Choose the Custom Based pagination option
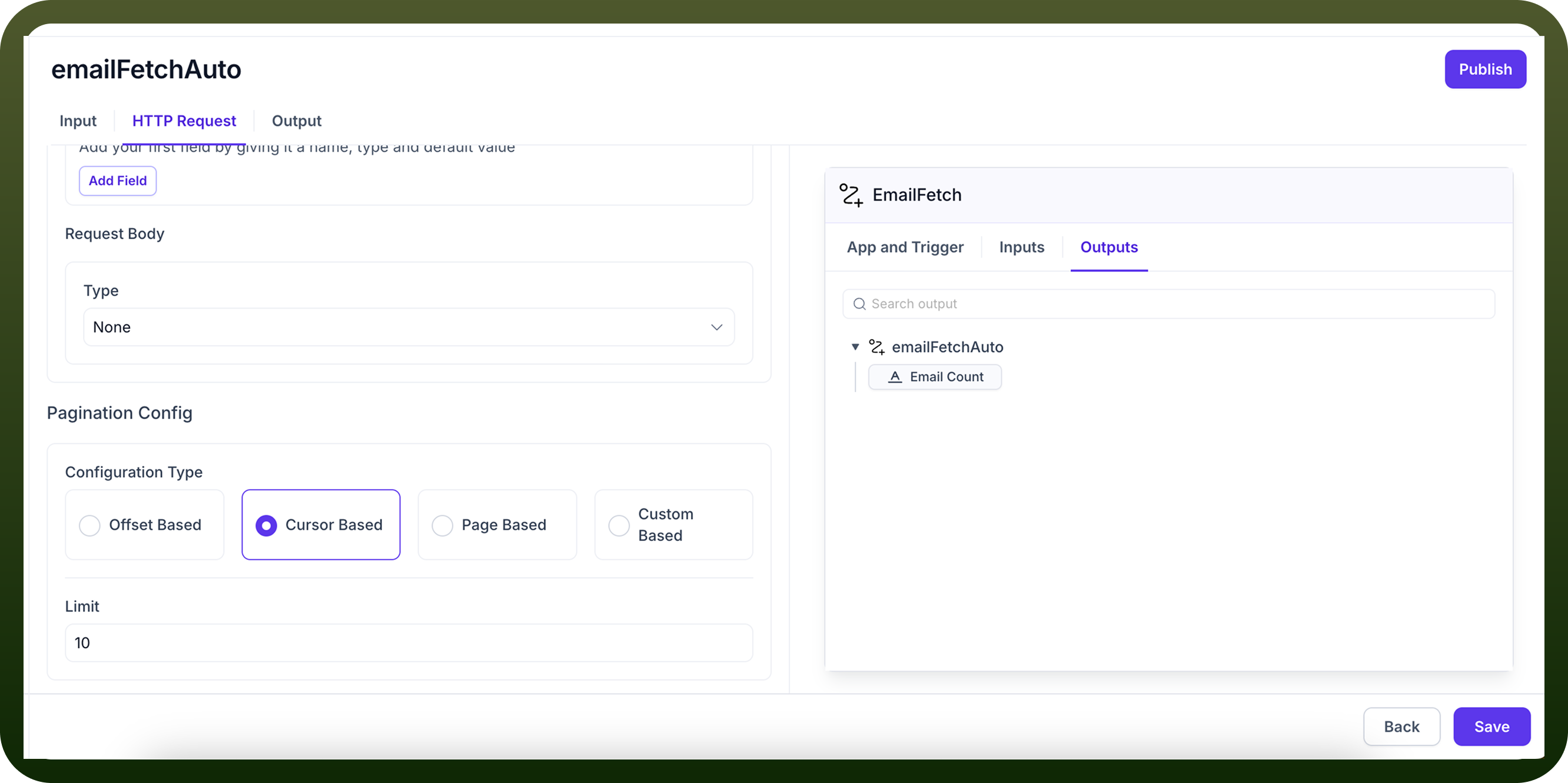1568x783 pixels. tap(673, 525)
